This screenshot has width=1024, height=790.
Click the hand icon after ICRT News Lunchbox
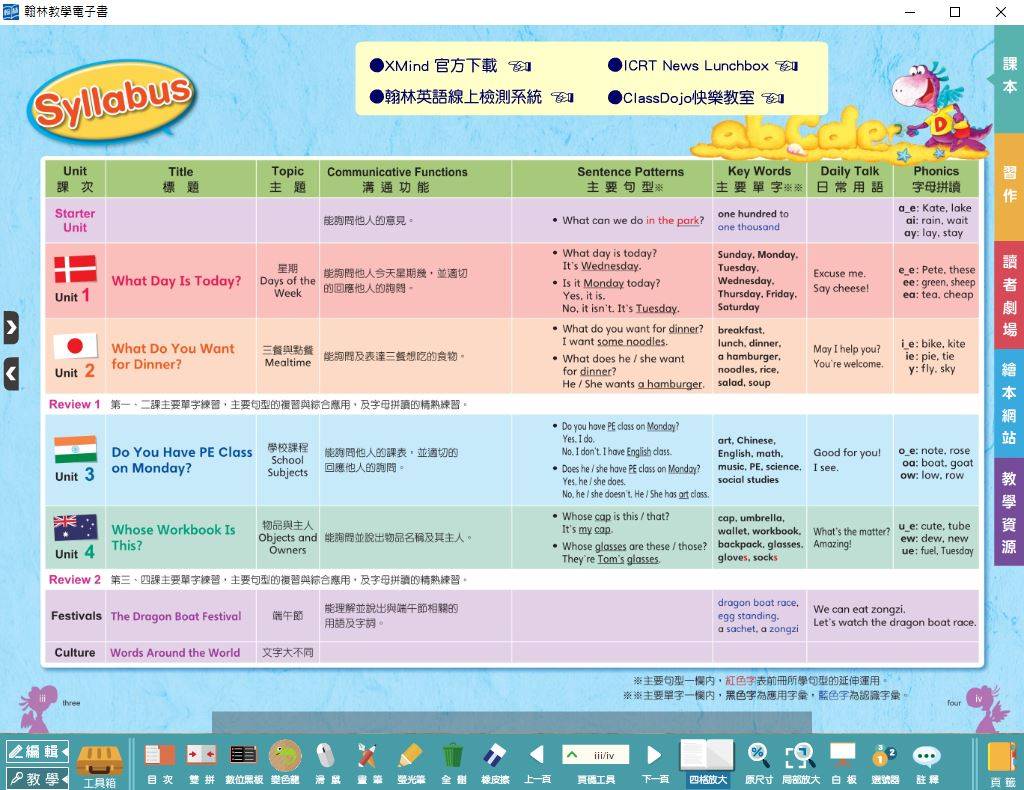pos(786,66)
